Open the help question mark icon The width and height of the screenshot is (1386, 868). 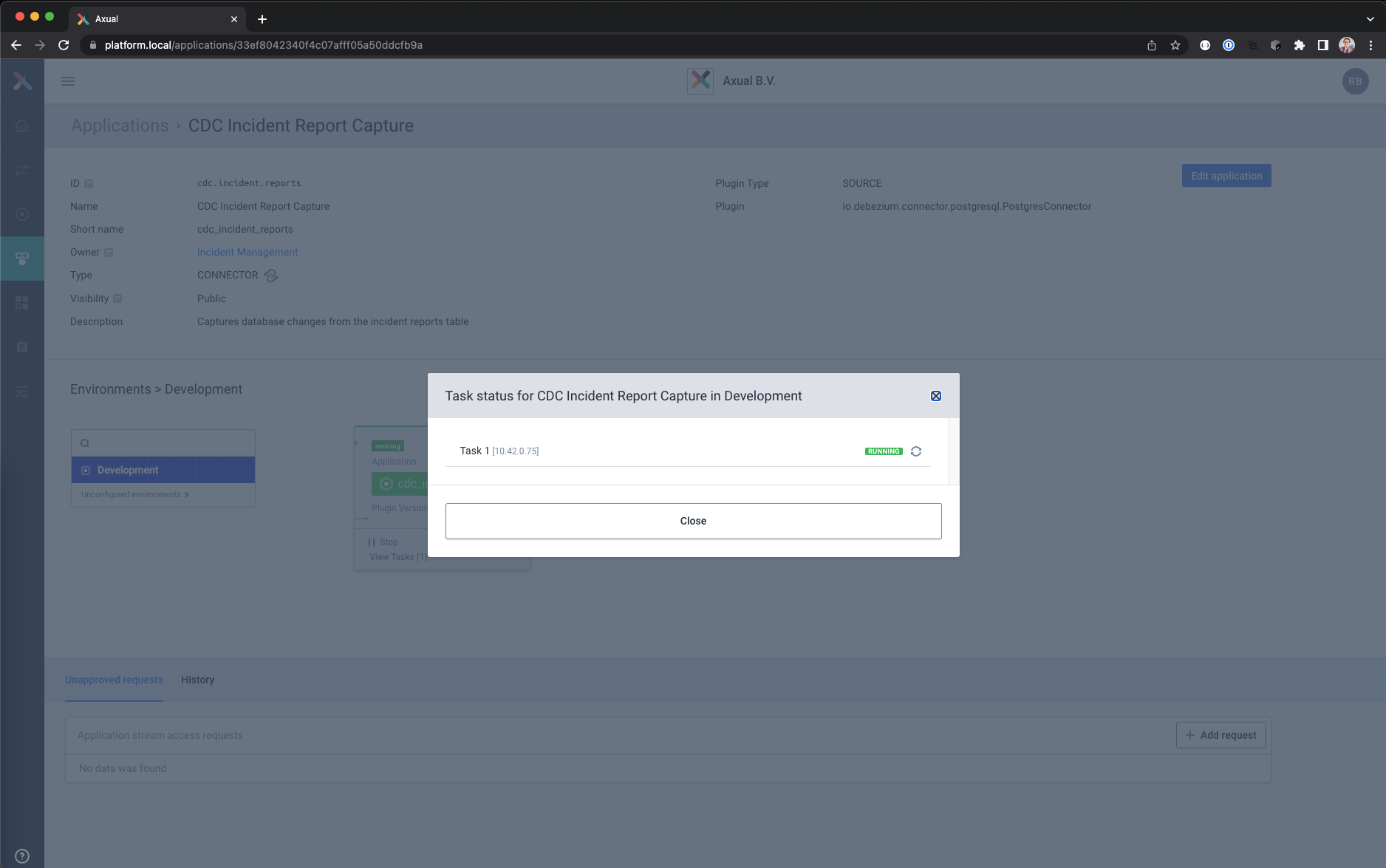22,856
